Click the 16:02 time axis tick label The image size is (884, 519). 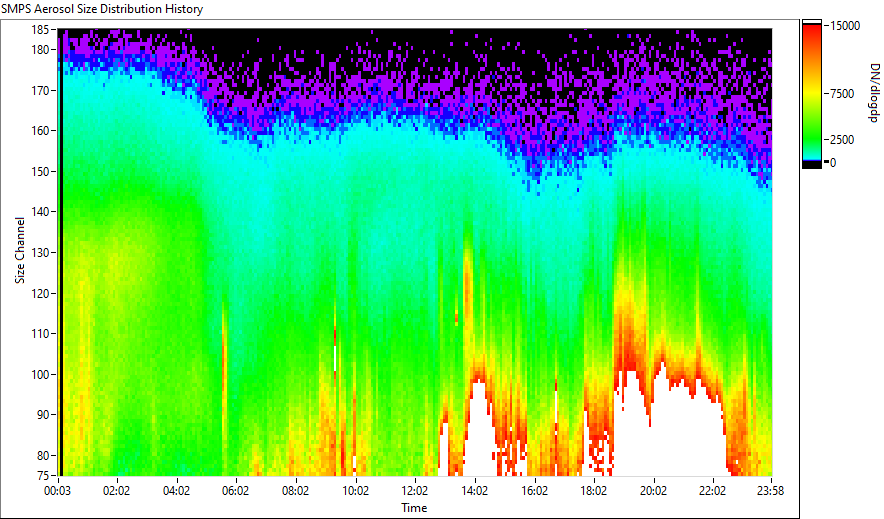tap(534, 491)
